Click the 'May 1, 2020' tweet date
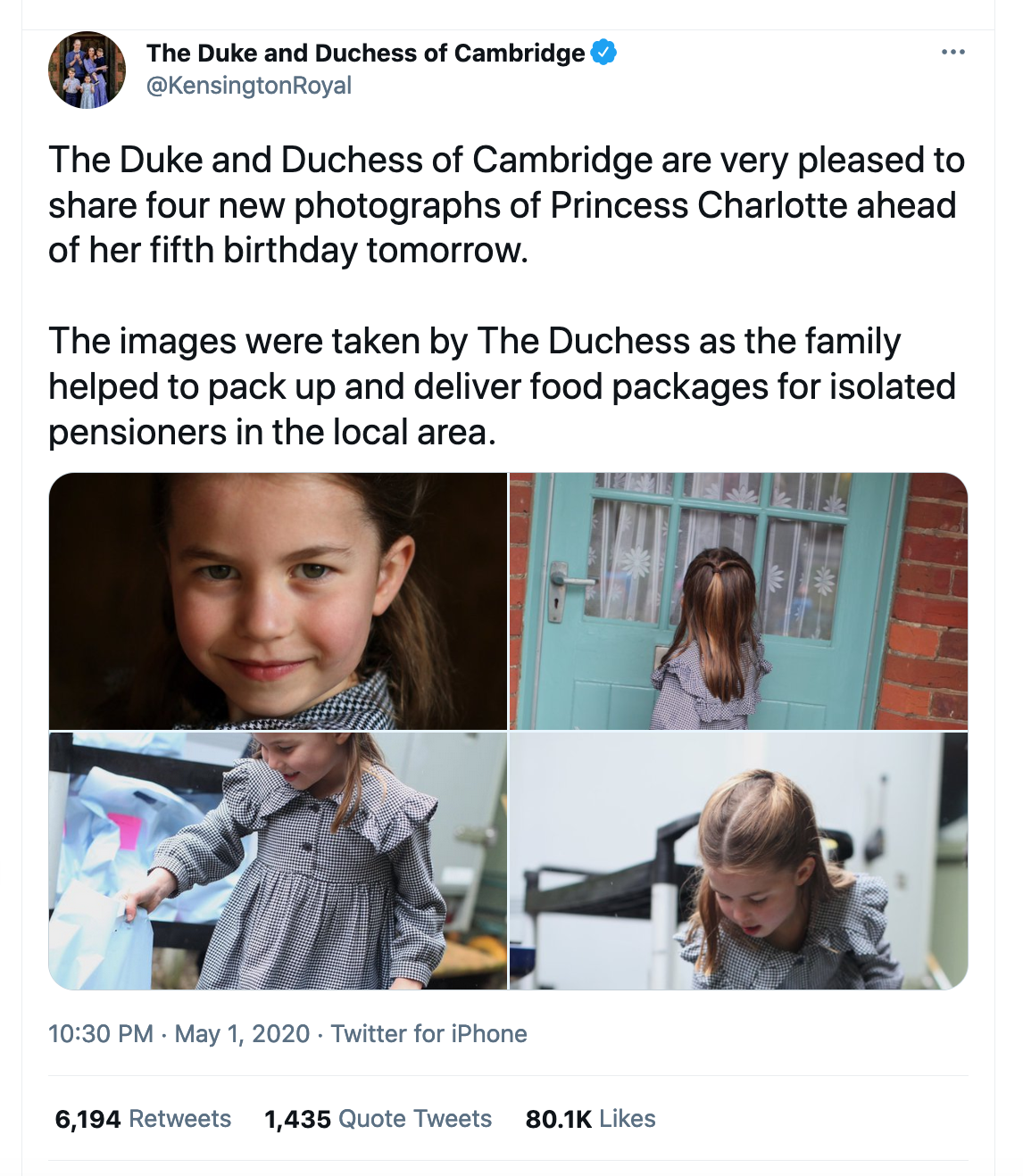Image resolution: width=1023 pixels, height=1176 pixels. click(x=242, y=1034)
